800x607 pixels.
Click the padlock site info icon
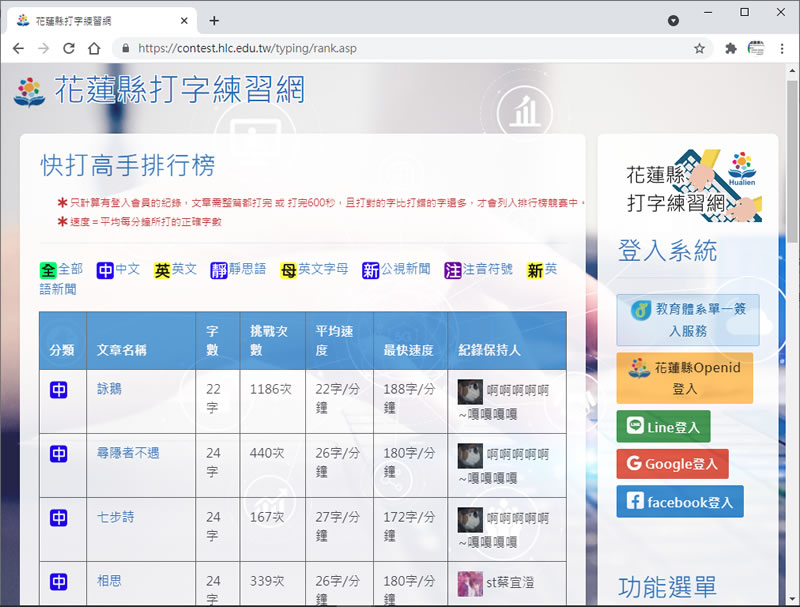126,48
